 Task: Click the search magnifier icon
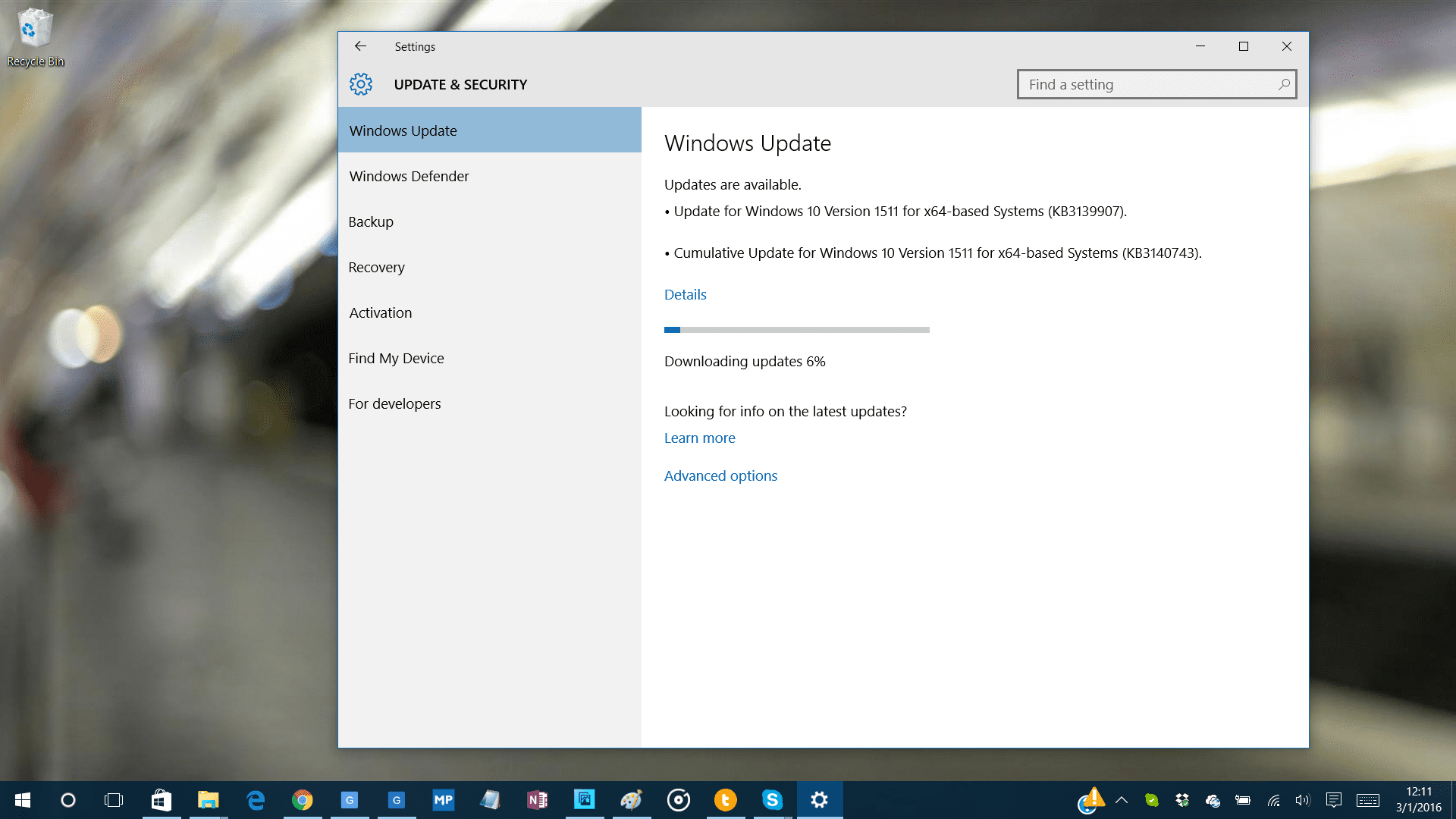coord(1284,84)
